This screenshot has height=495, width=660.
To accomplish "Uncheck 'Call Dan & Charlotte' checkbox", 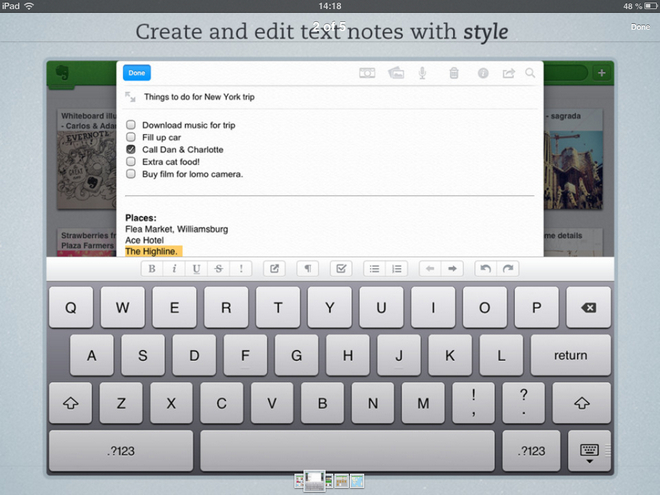I will (x=131, y=149).
